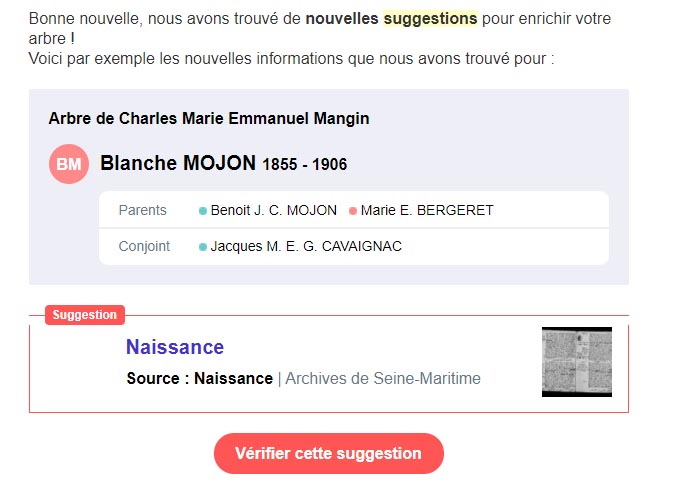Click the teal dot beside Benoit J. C. MOJON

pos(202,211)
